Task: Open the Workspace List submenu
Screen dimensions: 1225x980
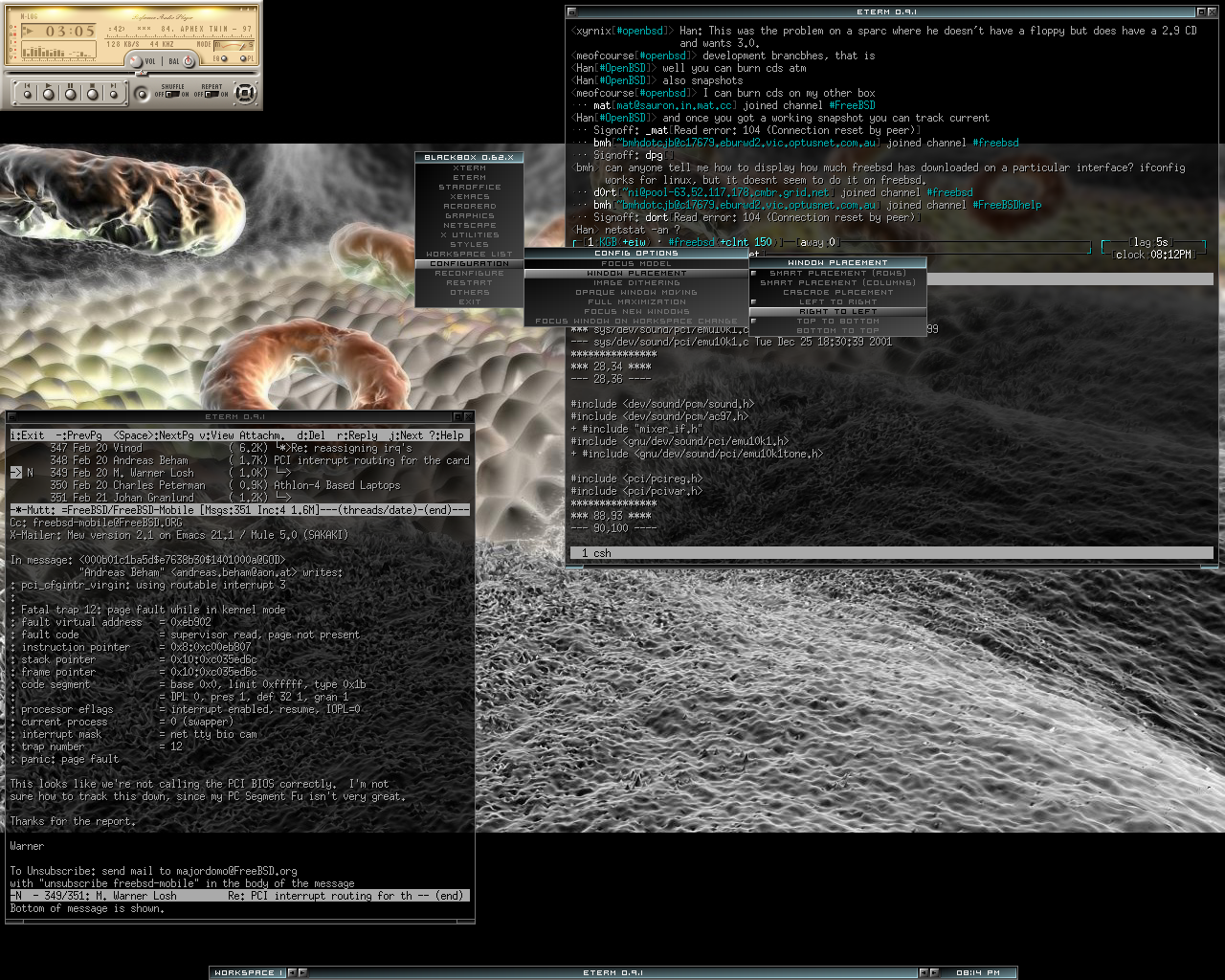Action: (469, 254)
